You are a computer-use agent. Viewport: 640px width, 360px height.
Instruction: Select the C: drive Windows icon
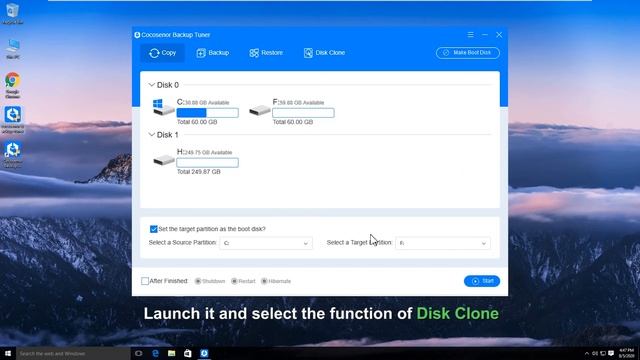pos(163,107)
